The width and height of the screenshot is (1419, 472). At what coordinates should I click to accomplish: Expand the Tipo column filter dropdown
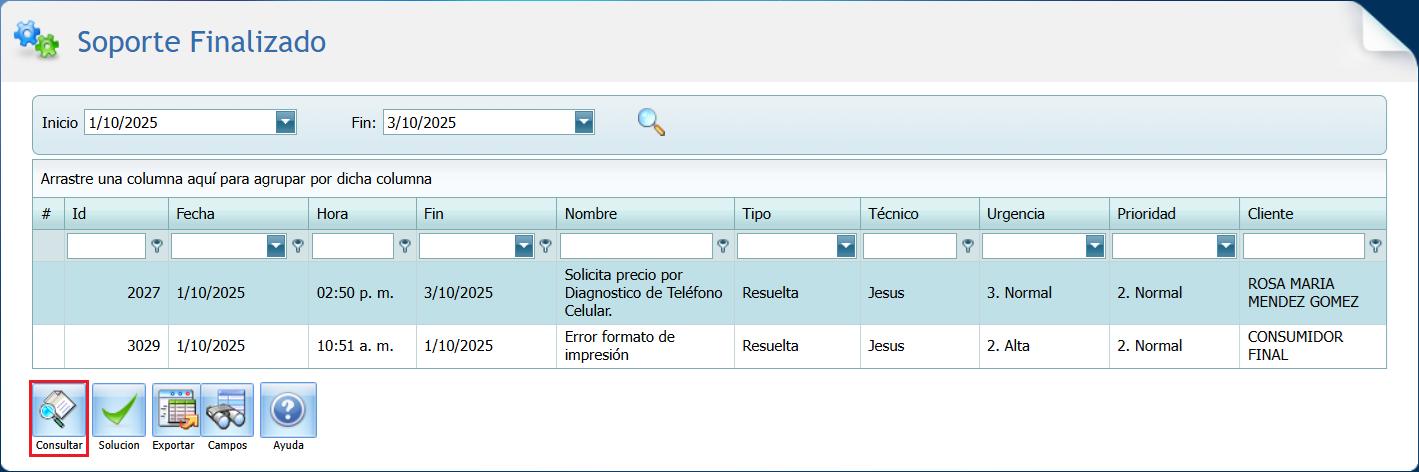tap(846, 246)
